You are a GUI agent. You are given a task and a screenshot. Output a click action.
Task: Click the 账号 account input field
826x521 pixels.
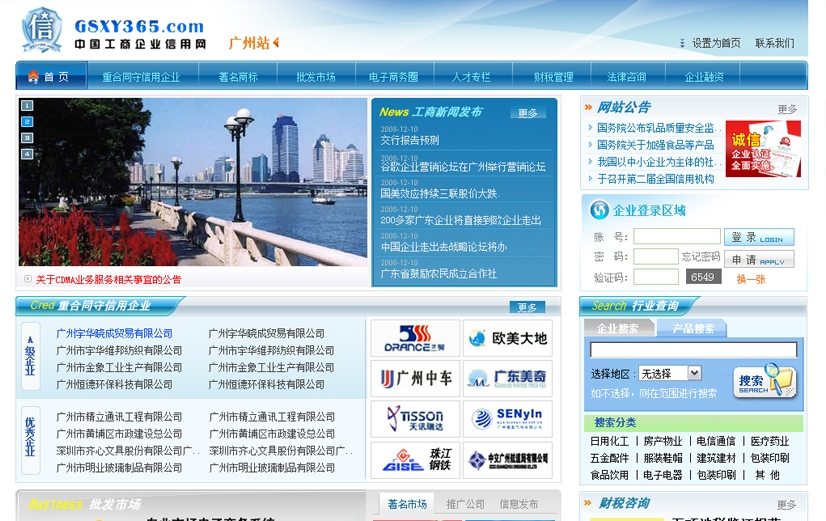(x=676, y=237)
